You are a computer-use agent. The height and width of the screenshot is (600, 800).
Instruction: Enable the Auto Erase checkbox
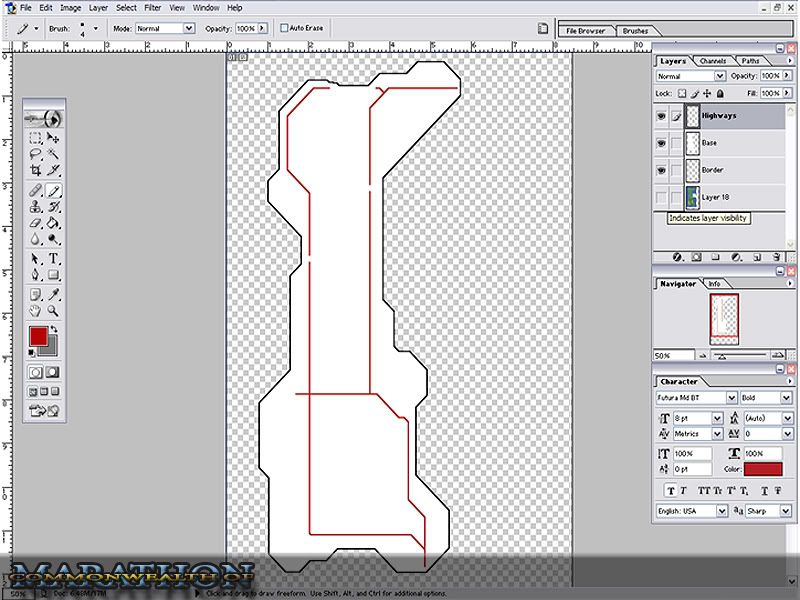(285, 29)
